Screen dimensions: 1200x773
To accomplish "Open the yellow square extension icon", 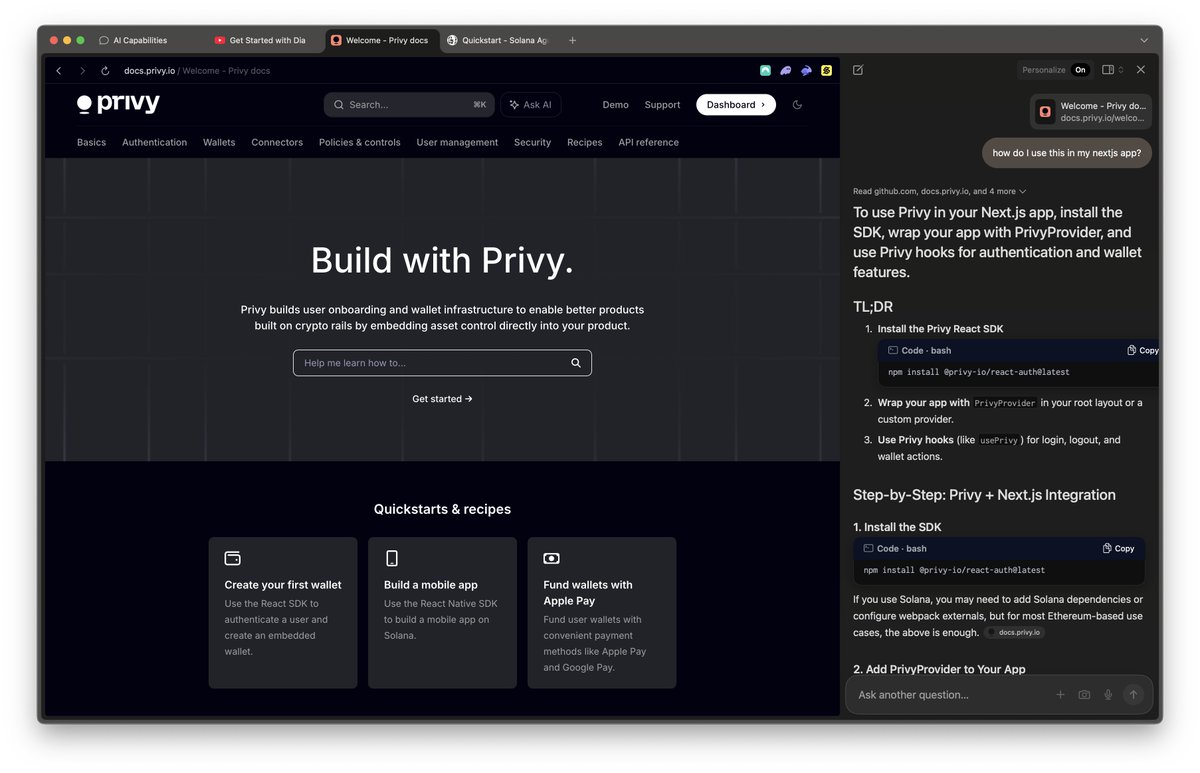I will coord(827,71).
